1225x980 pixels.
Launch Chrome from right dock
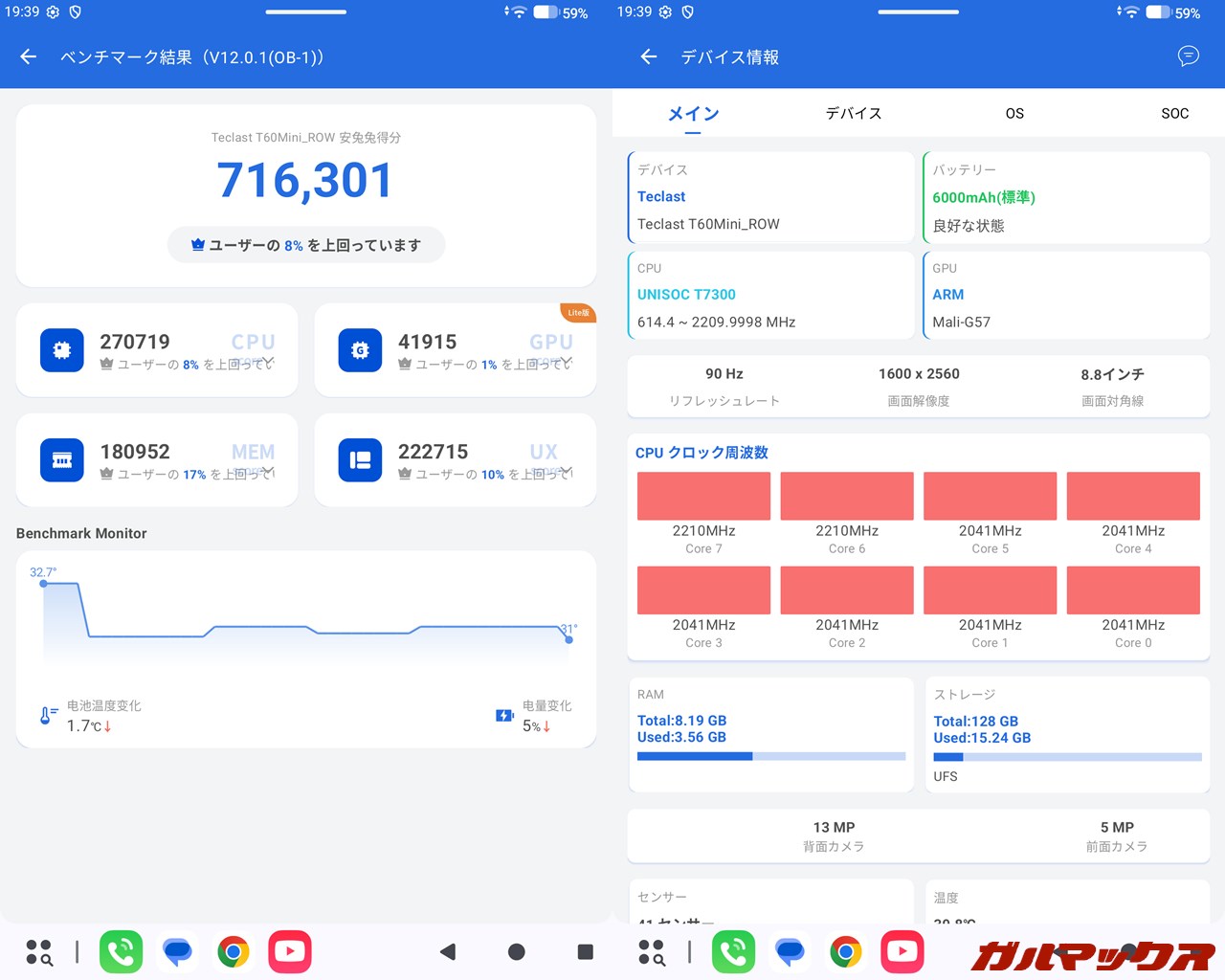846,952
